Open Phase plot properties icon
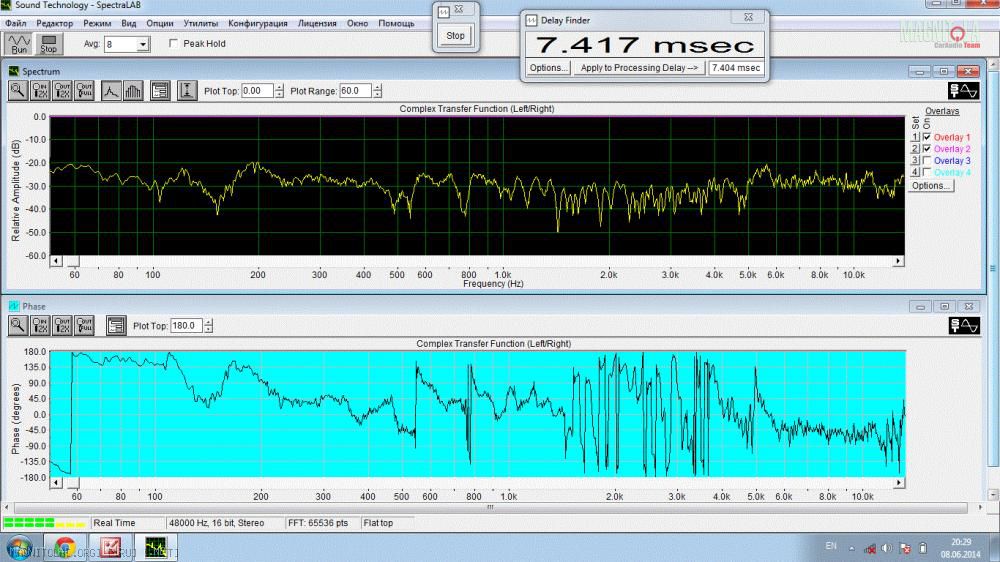 pyautogui.click(x=116, y=325)
